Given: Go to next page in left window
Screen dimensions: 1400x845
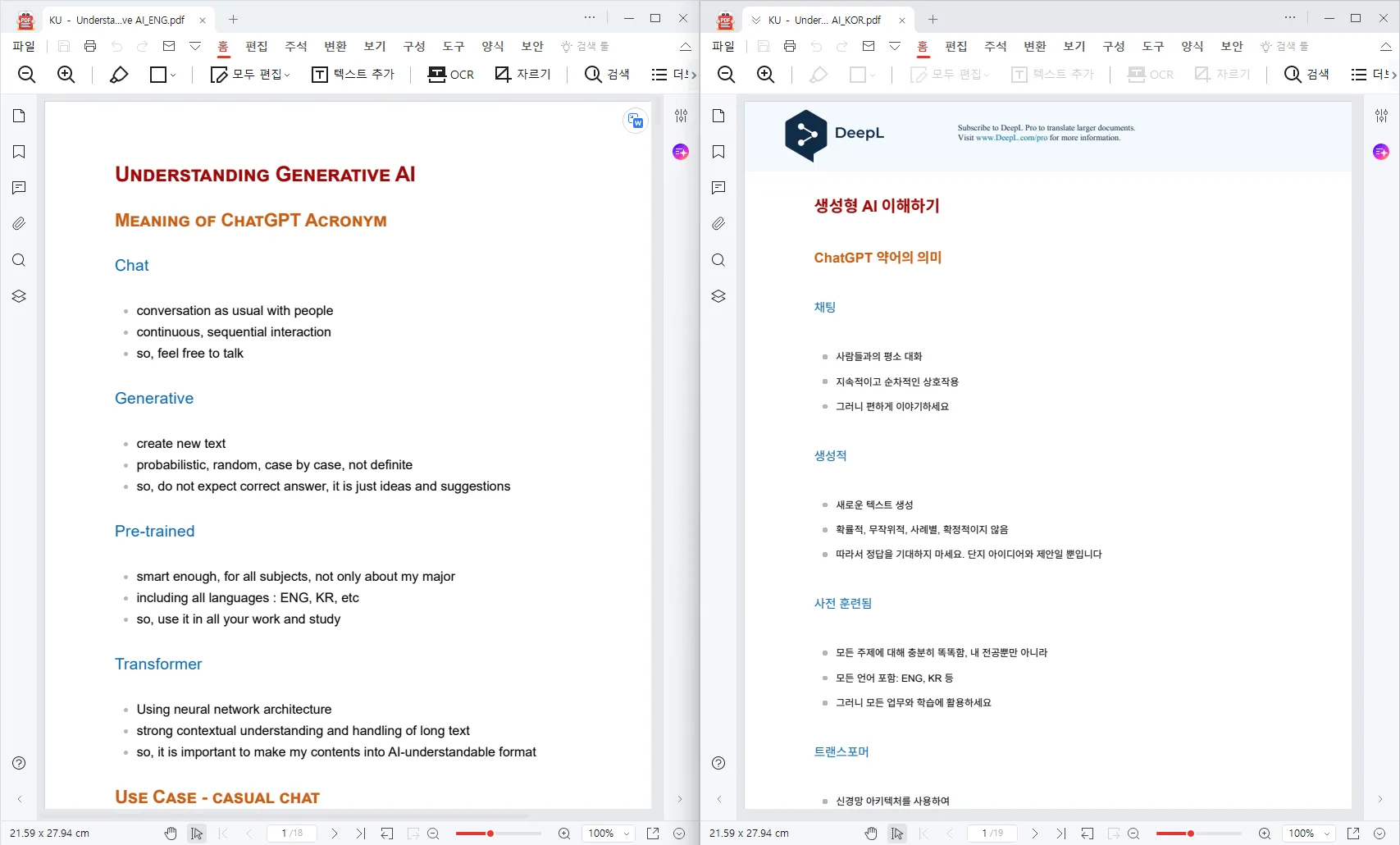Looking at the screenshot, I should pos(335,834).
